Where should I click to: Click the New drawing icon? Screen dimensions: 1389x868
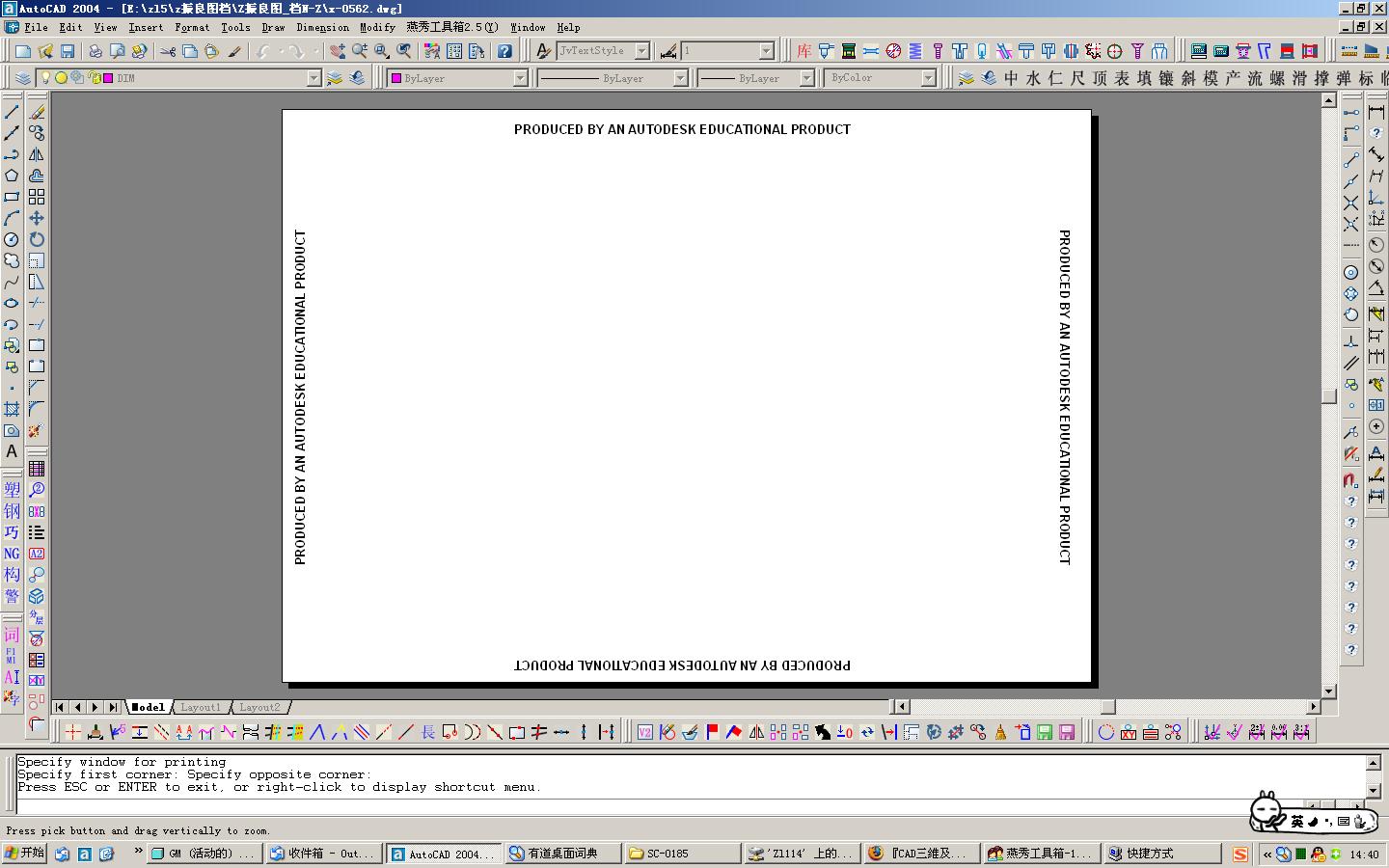(22, 51)
